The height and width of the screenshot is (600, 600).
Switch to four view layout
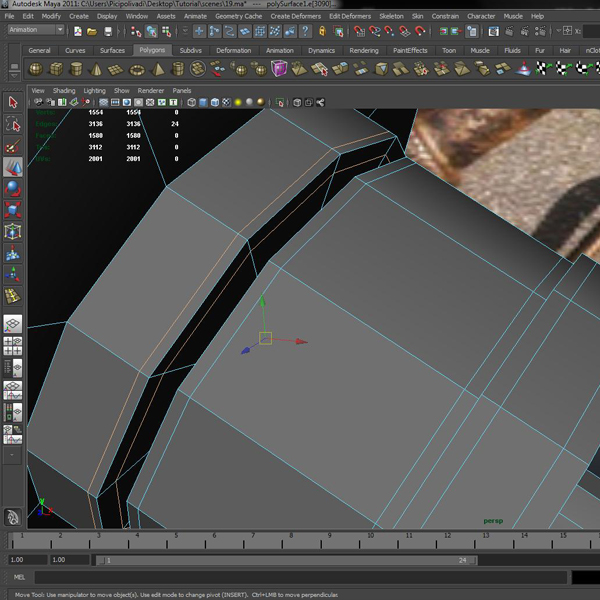click(x=13, y=346)
